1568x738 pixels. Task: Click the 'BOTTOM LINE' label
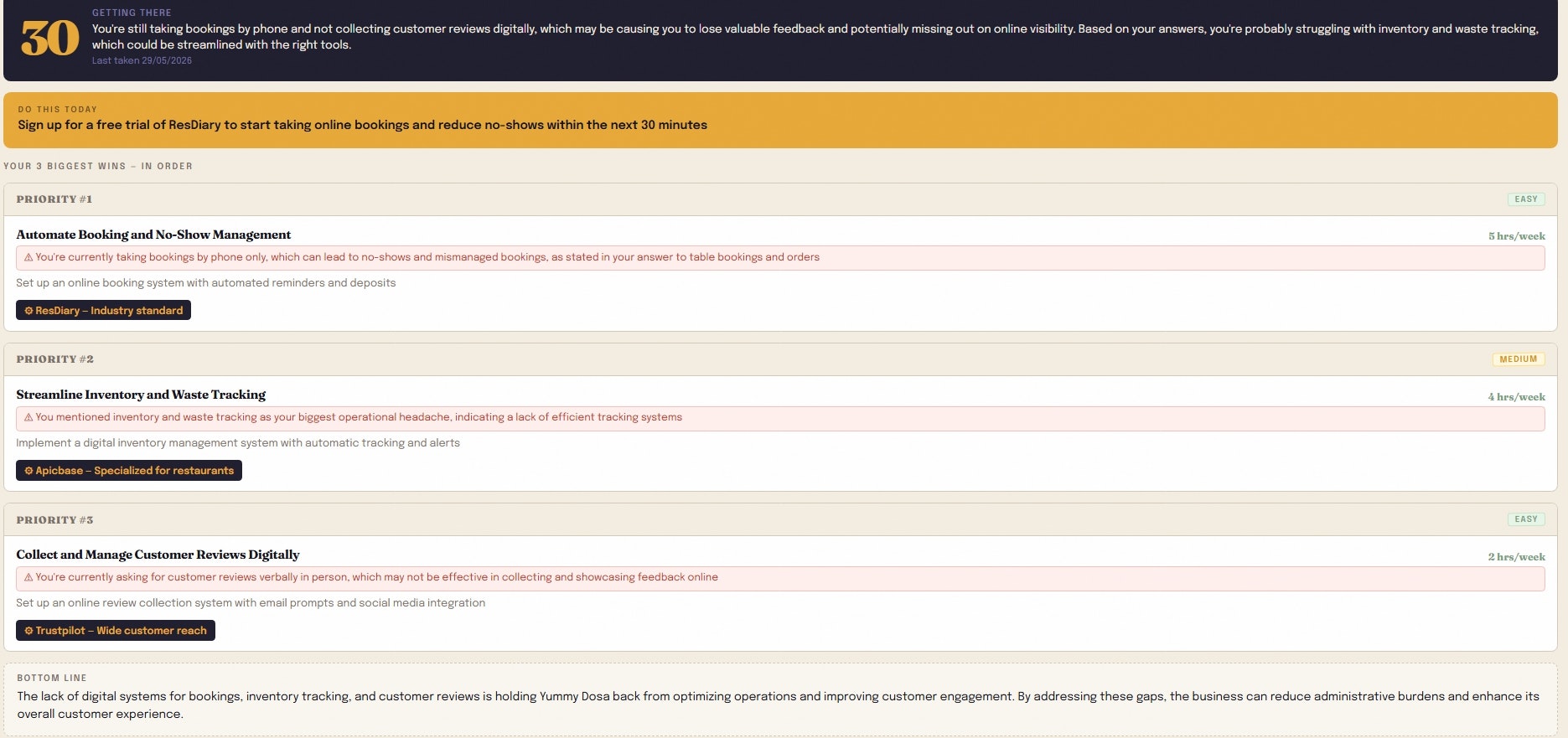tap(52, 678)
